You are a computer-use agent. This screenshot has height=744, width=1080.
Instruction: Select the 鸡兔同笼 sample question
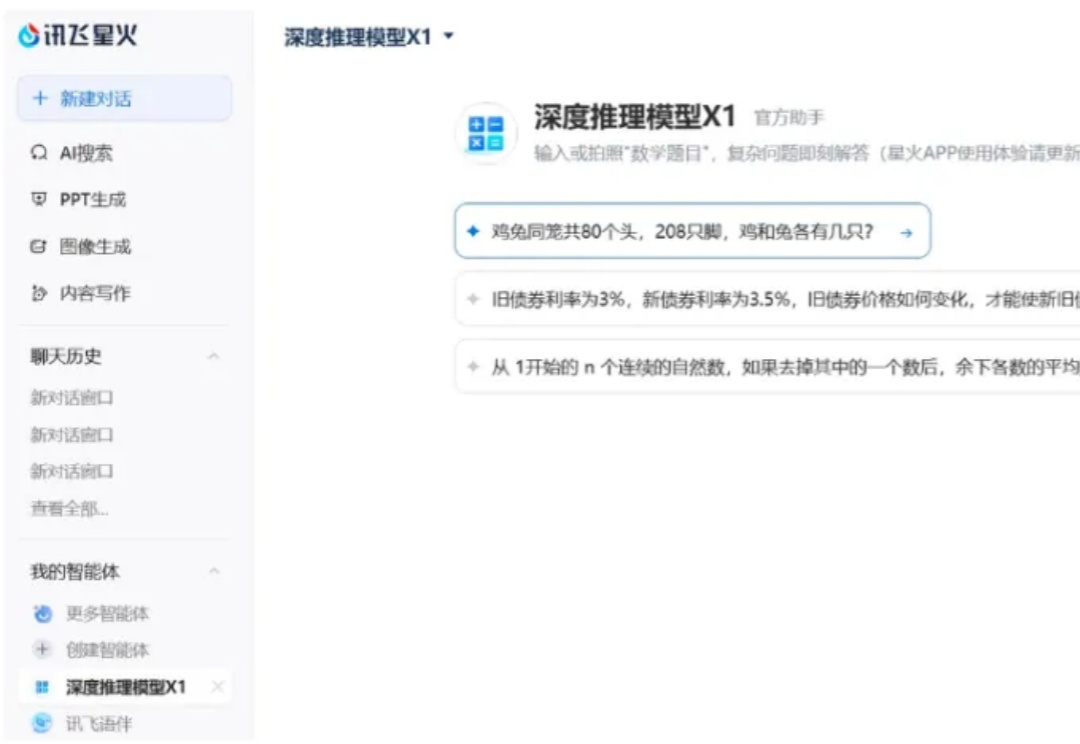pos(693,231)
